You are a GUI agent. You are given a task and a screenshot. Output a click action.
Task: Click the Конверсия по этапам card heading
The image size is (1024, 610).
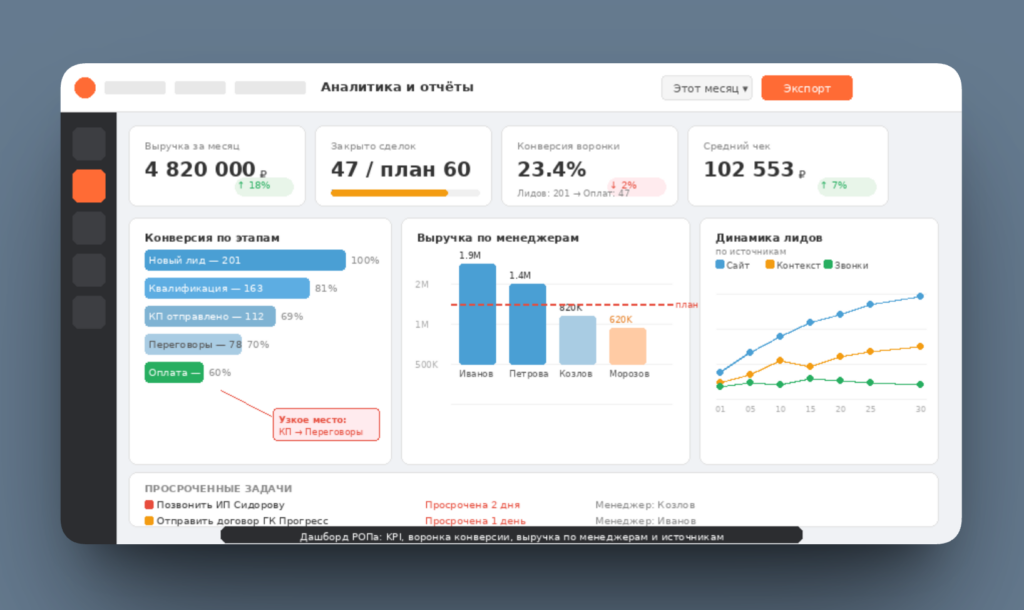(x=212, y=238)
